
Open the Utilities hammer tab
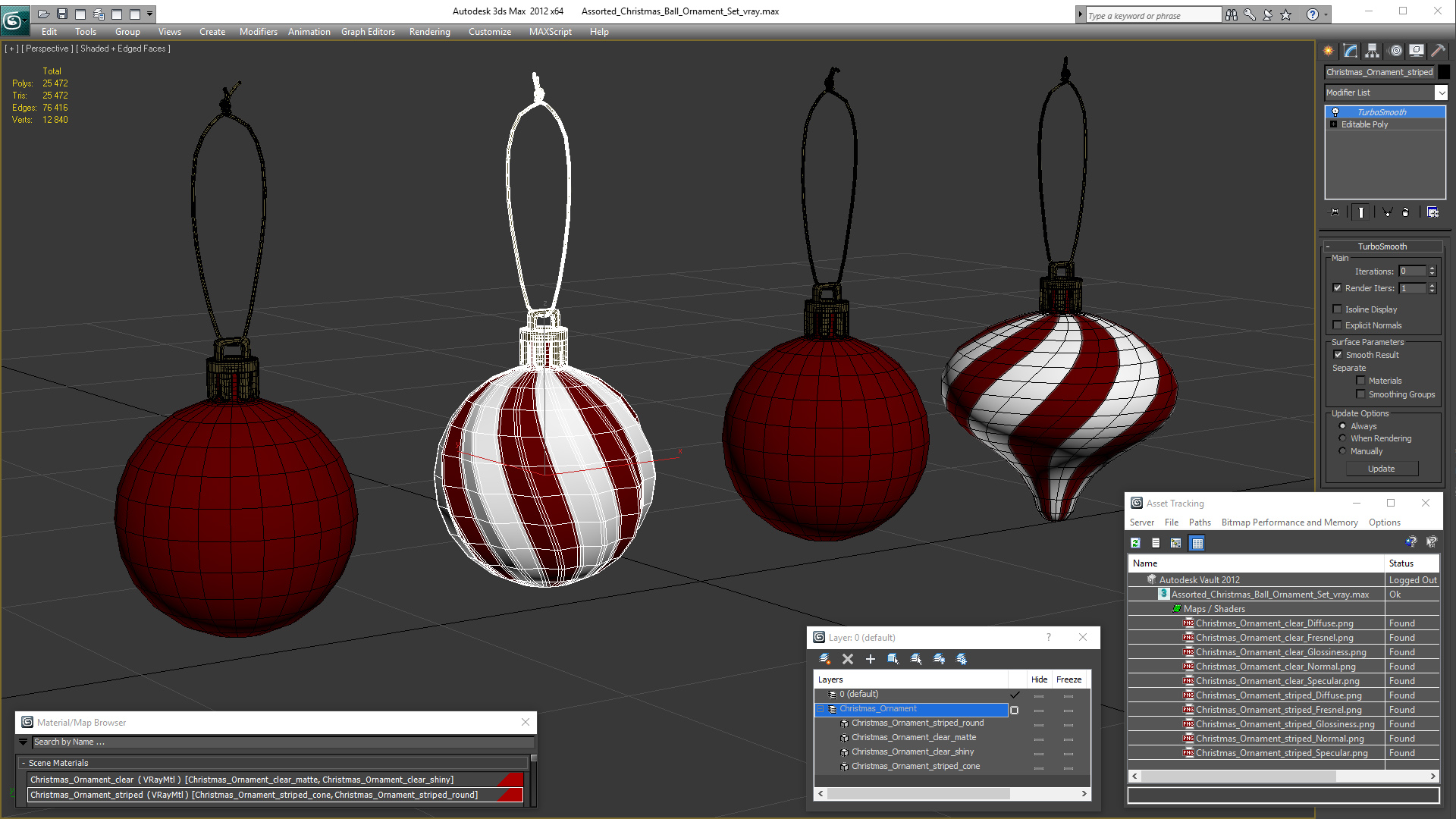click(x=1438, y=51)
